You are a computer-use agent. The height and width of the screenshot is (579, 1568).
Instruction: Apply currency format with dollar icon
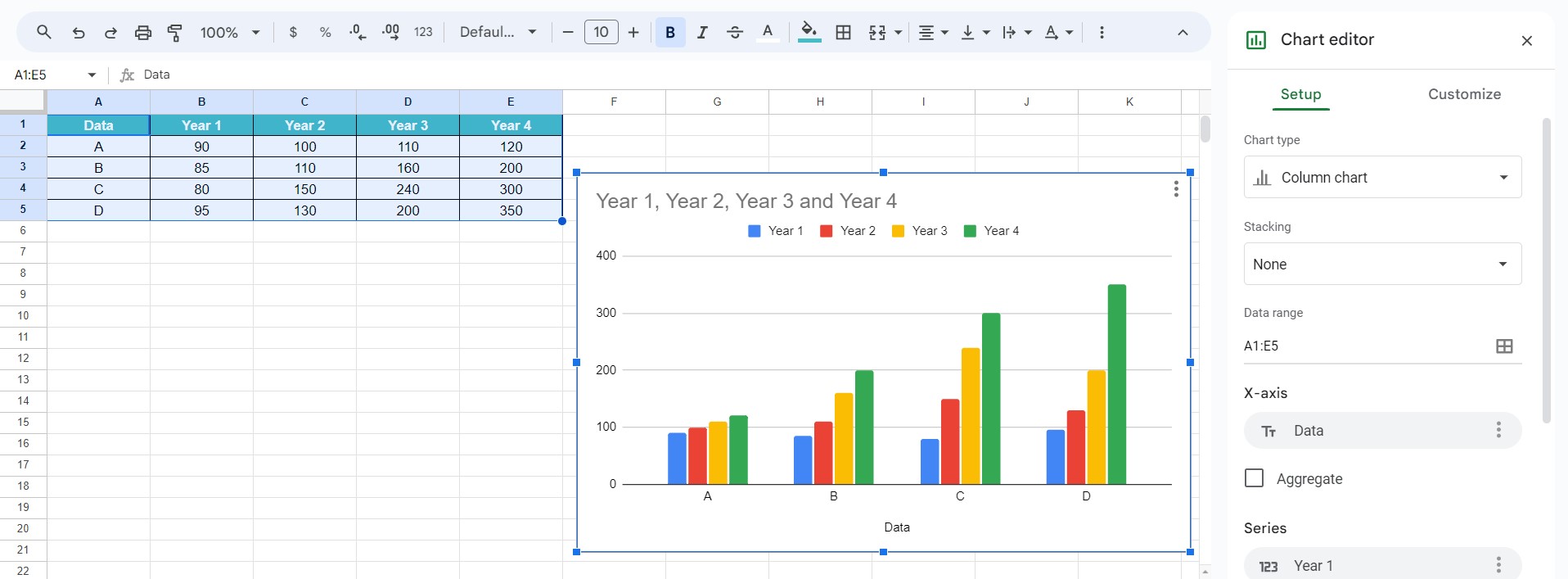pyautogui.click(x=293, y=33)
